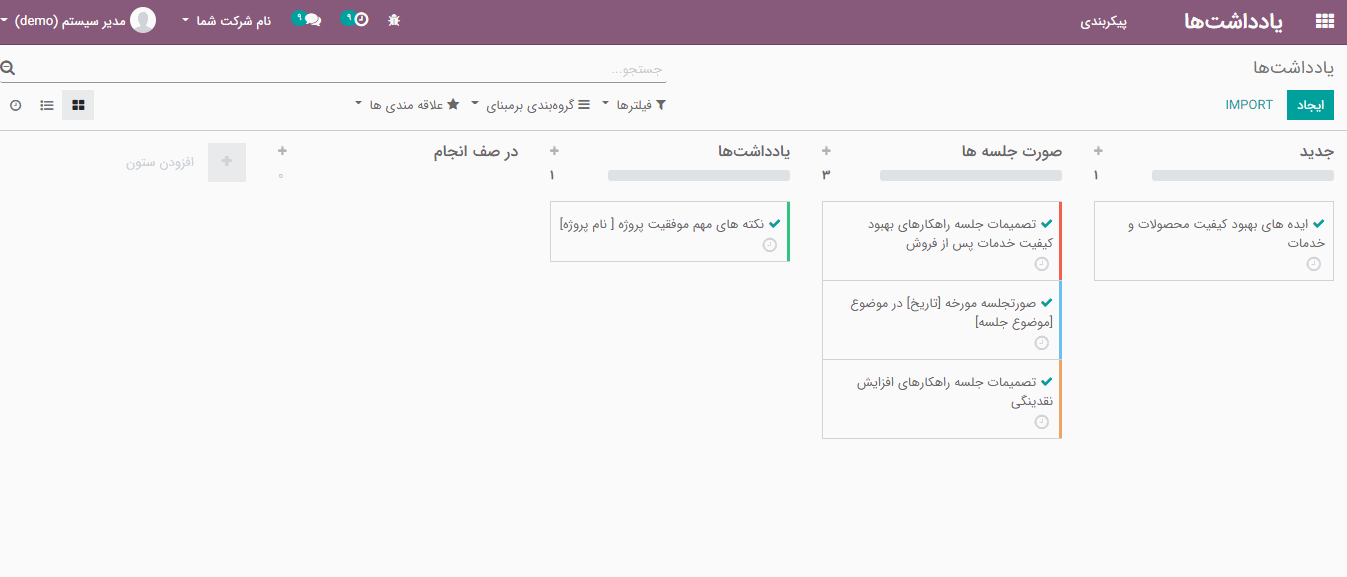Open activity clock on ایده های بهبود کیفیت card
This screenshot has width=1347, height=577.
point(1313,264)
